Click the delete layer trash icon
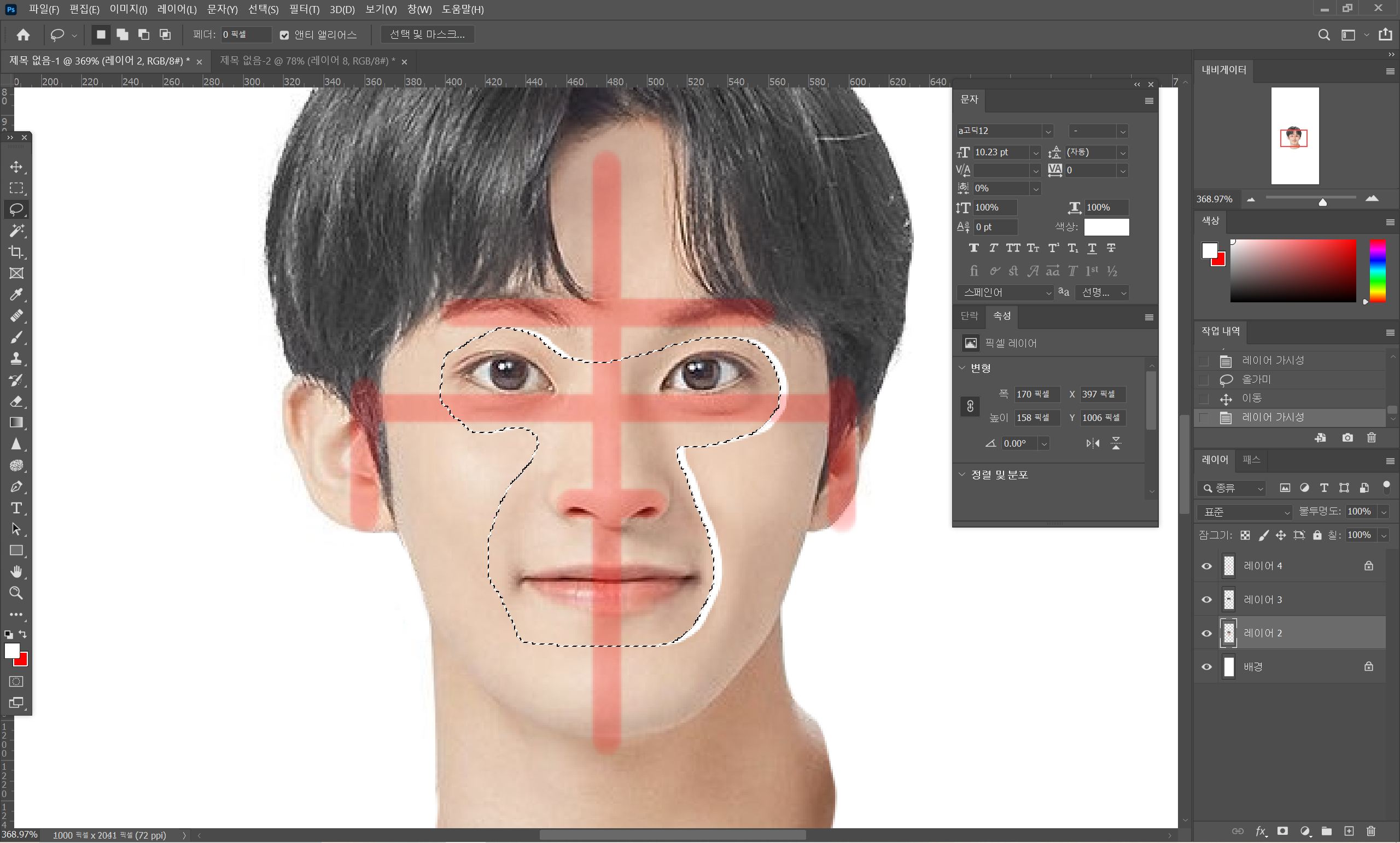Screen dimensions: 1400x843 coord(1370,832)
